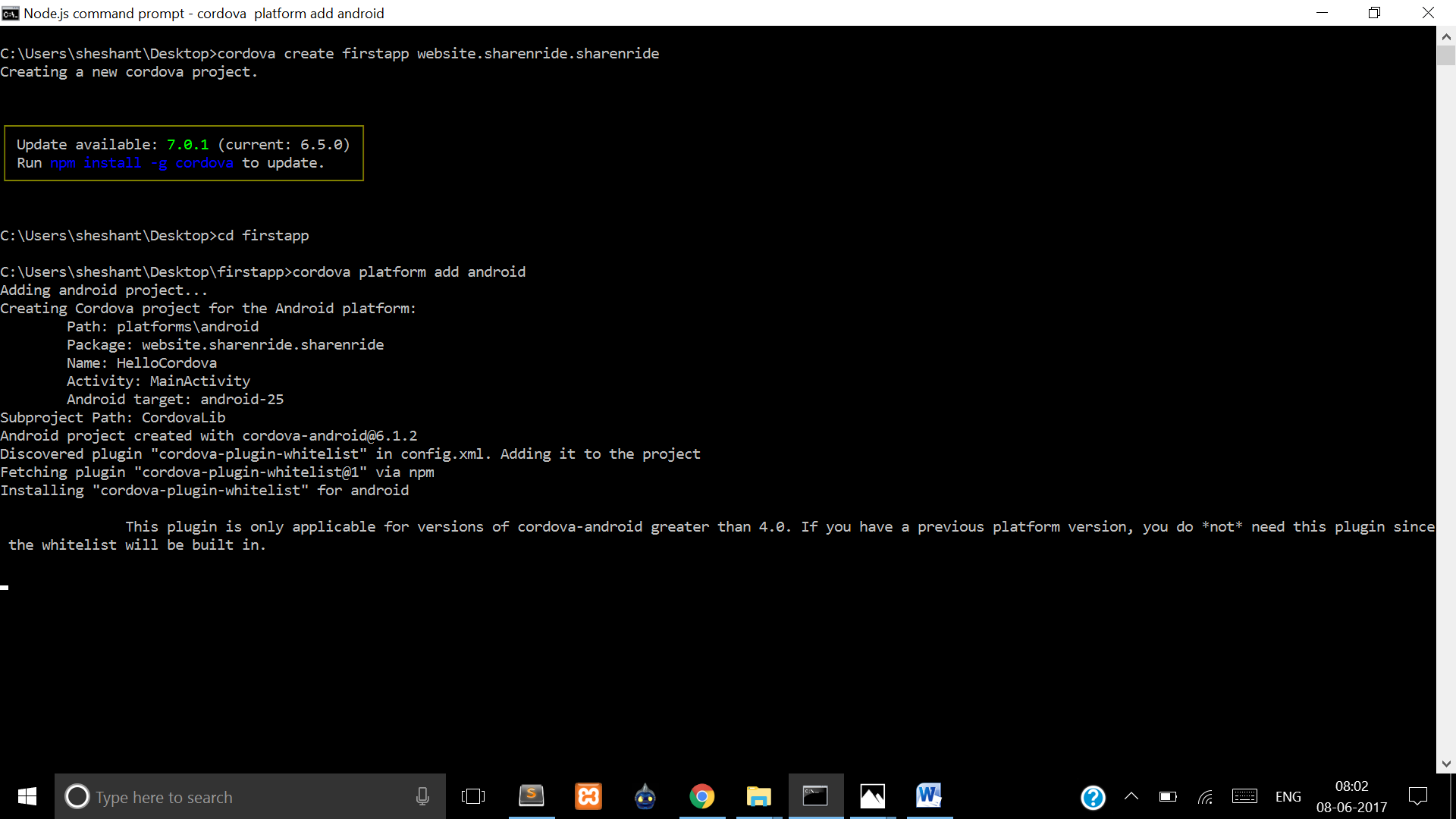The image size is (1456, 819).
Task: Restore down the command prompt window
Action: tap(1374, 13)
